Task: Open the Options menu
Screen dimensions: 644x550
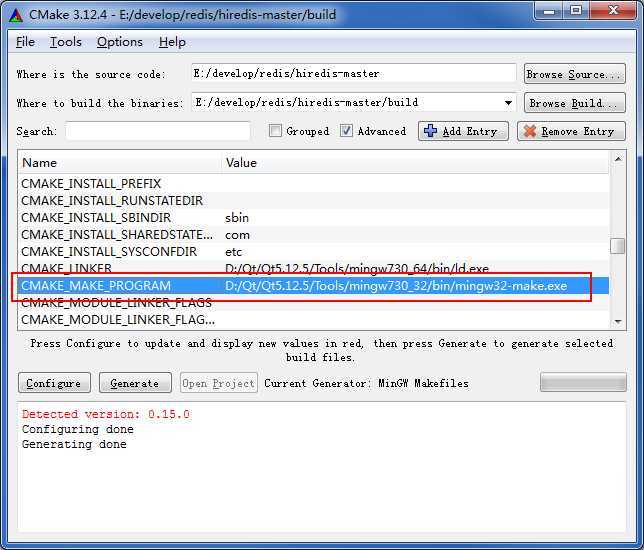Action: [x=120, y=42]
